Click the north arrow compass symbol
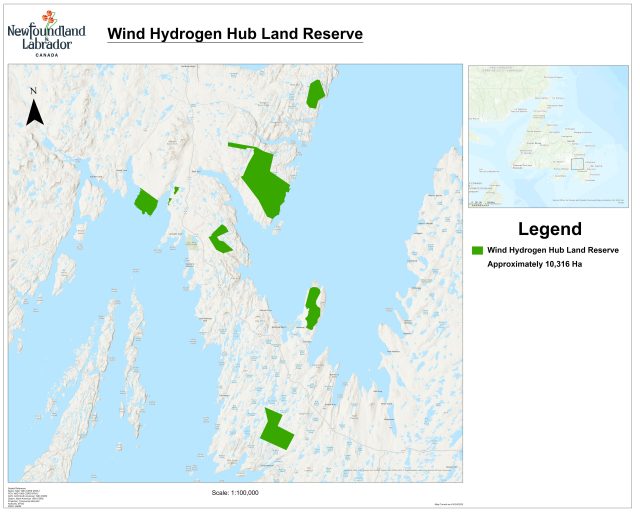 point(34,107)
